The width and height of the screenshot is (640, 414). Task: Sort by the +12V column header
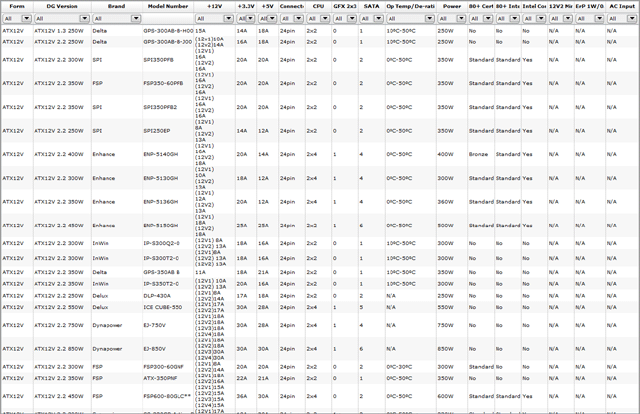[x=215, y=6]
